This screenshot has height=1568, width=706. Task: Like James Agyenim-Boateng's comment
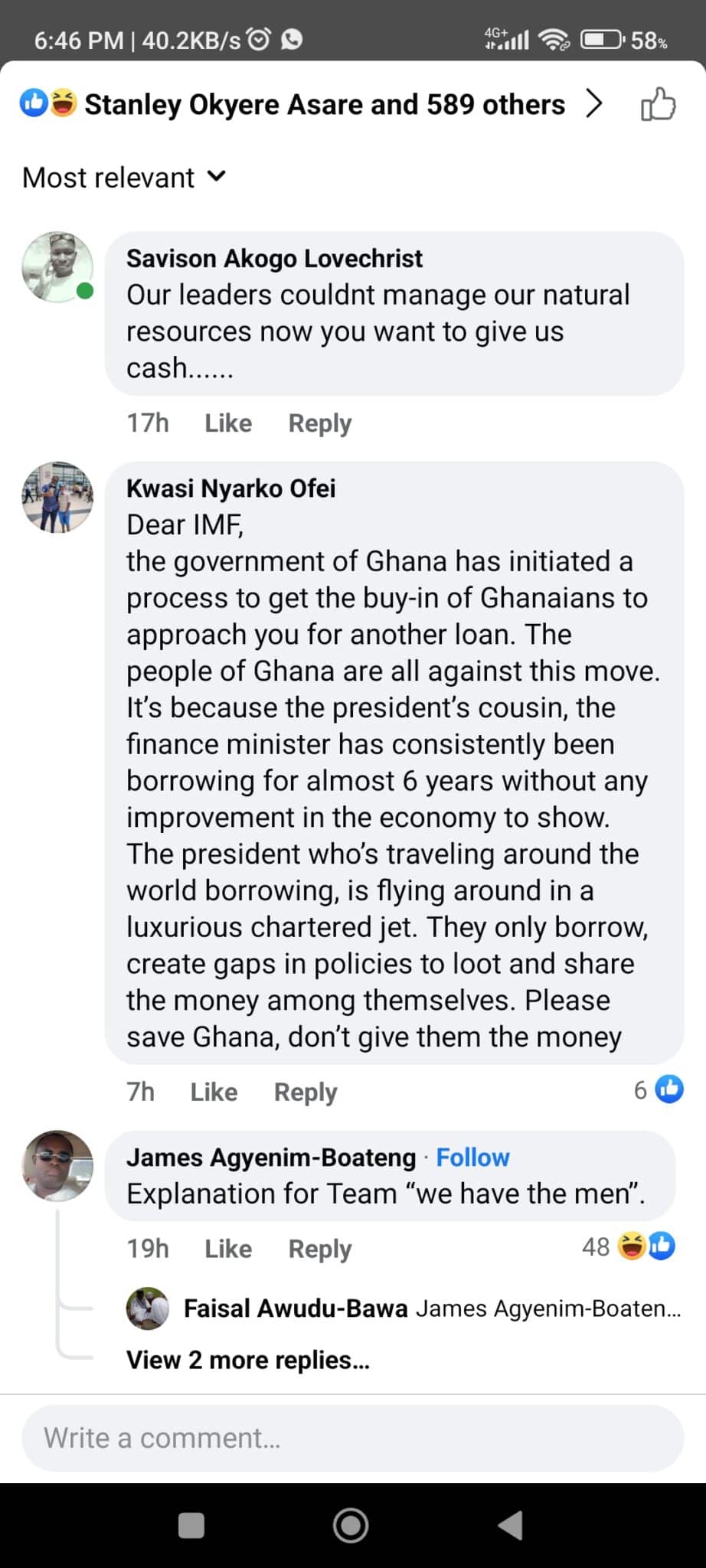228,1249
